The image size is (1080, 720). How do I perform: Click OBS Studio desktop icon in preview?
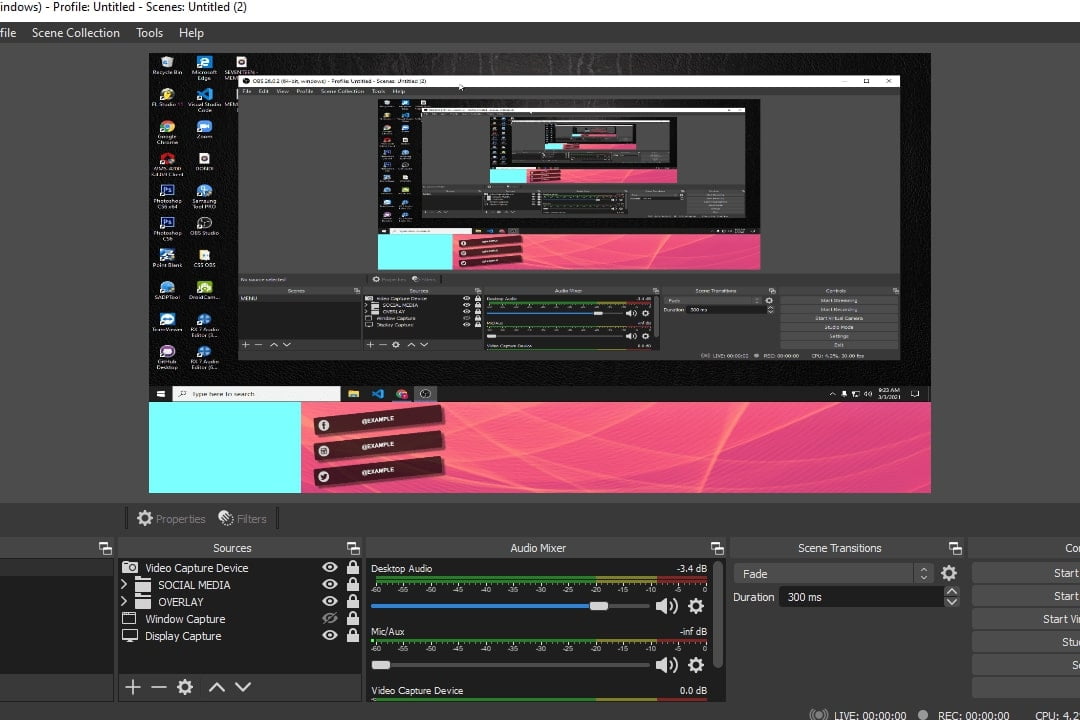[204, 226]
